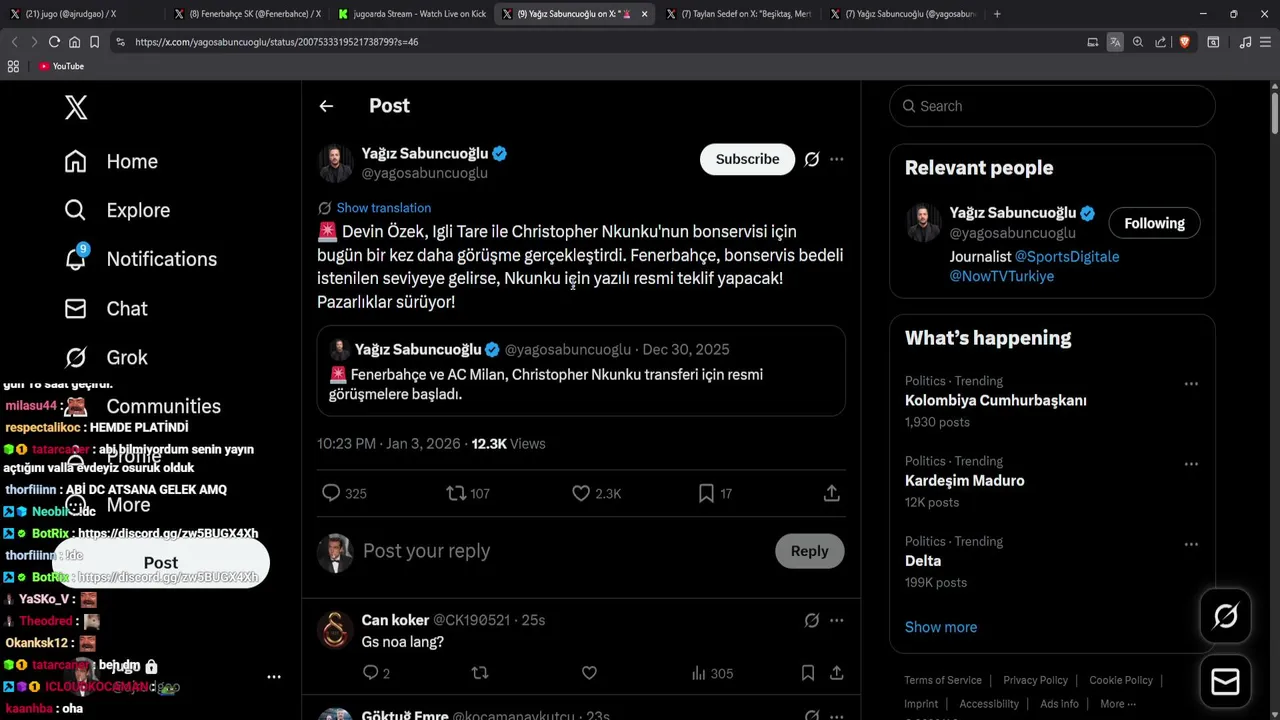
Task: Click Show more under What's happening
Action: (941, 627)
